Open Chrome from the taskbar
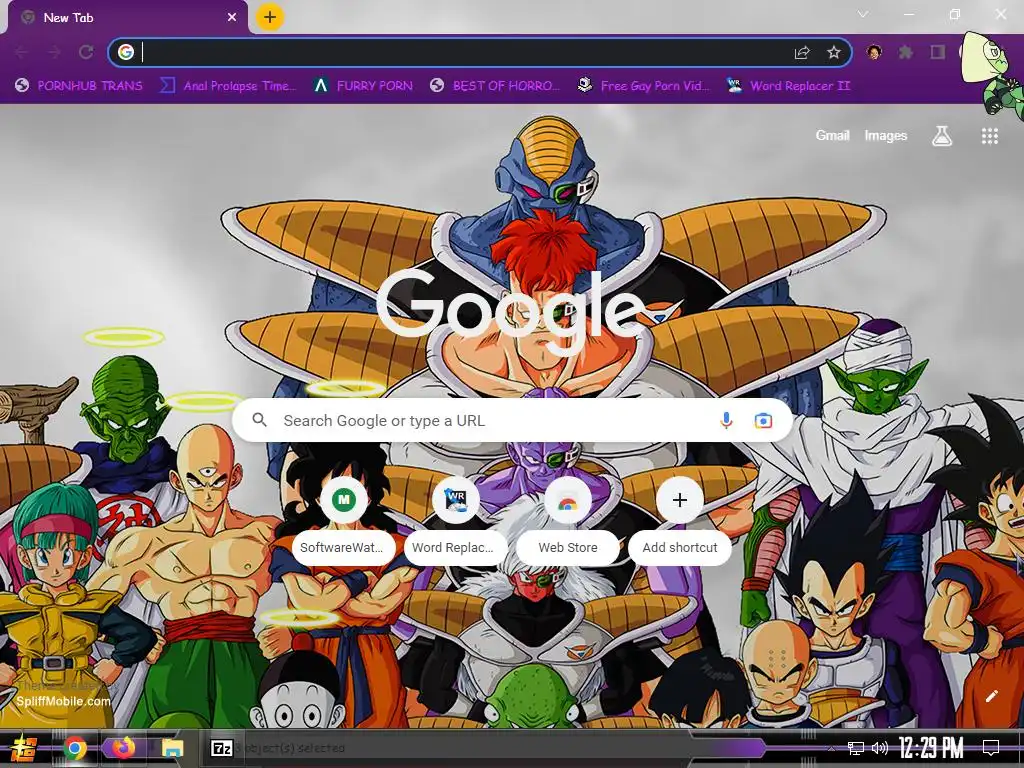 75,748
